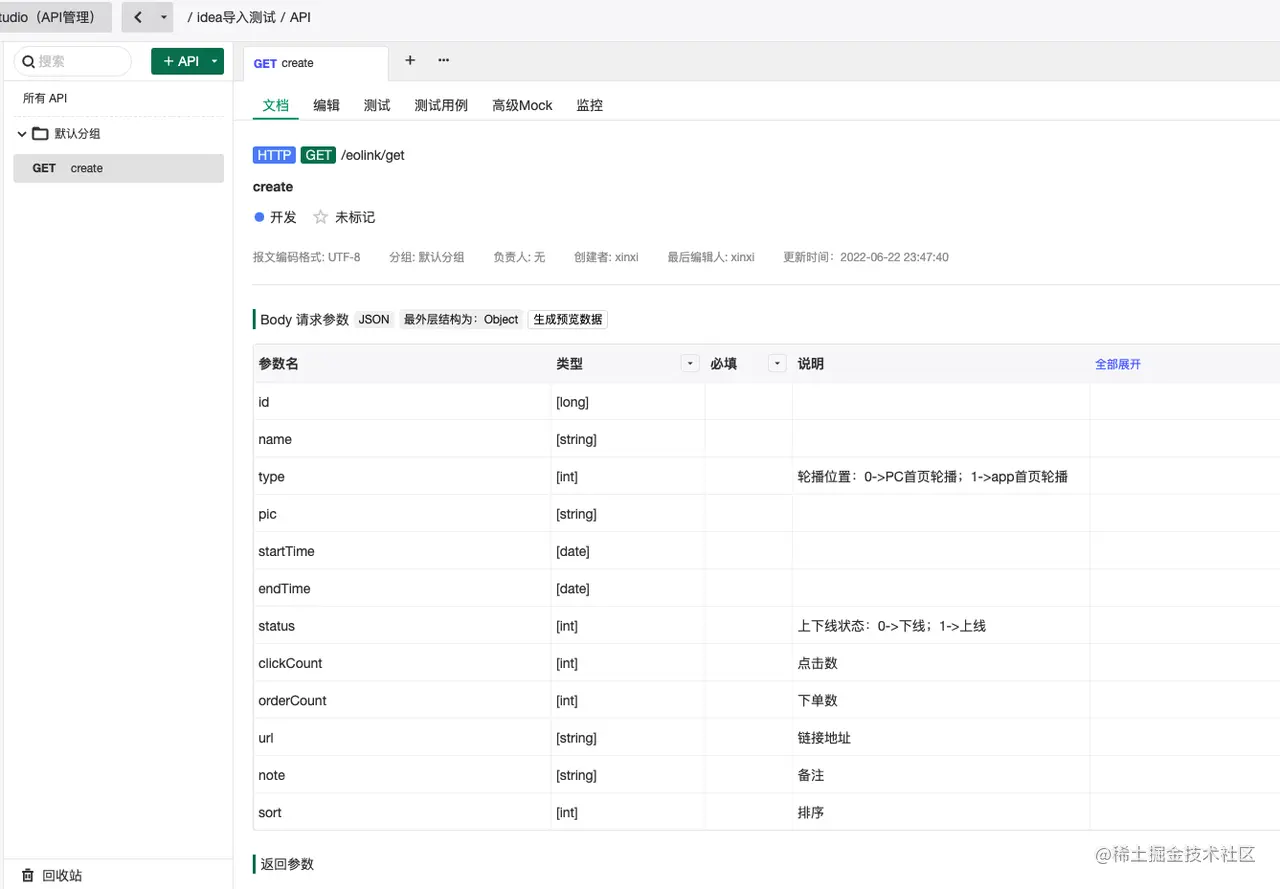
Task: Click the 排序 description cell
Action: 811,813
